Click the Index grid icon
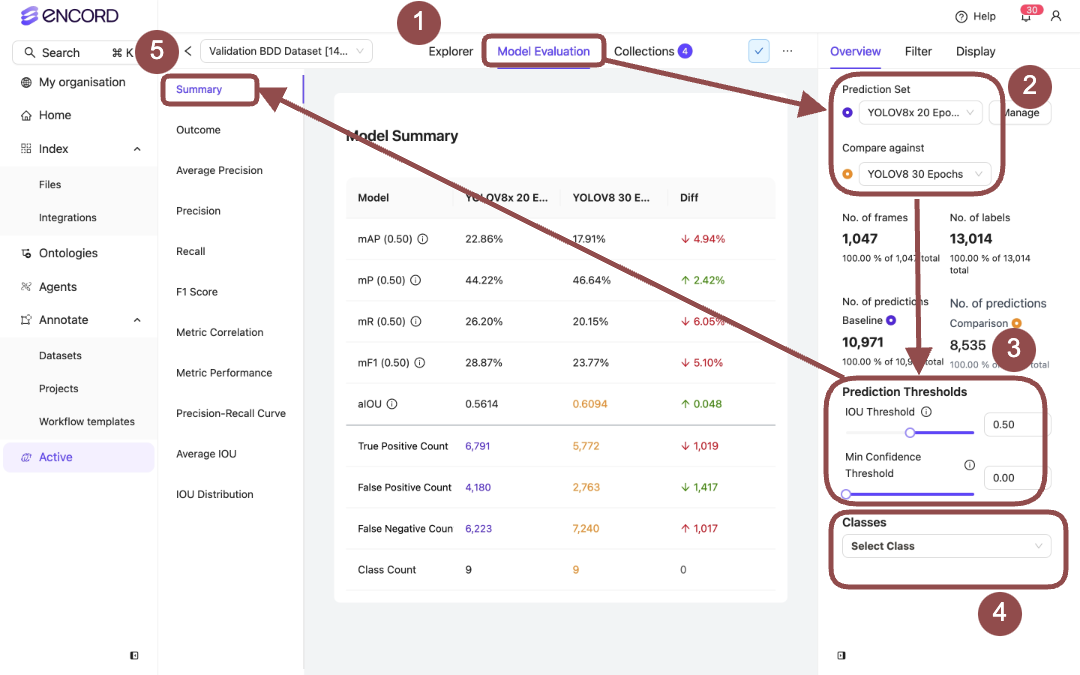Screen dimensions: 1080x675 (26, 148)
